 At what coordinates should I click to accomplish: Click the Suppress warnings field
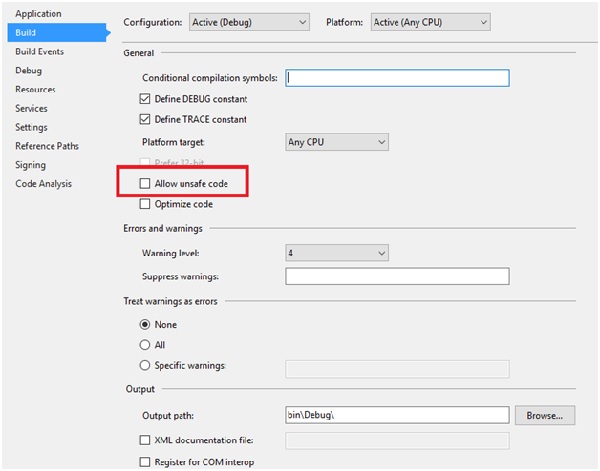pyautogui.click(x=397, y=276)
